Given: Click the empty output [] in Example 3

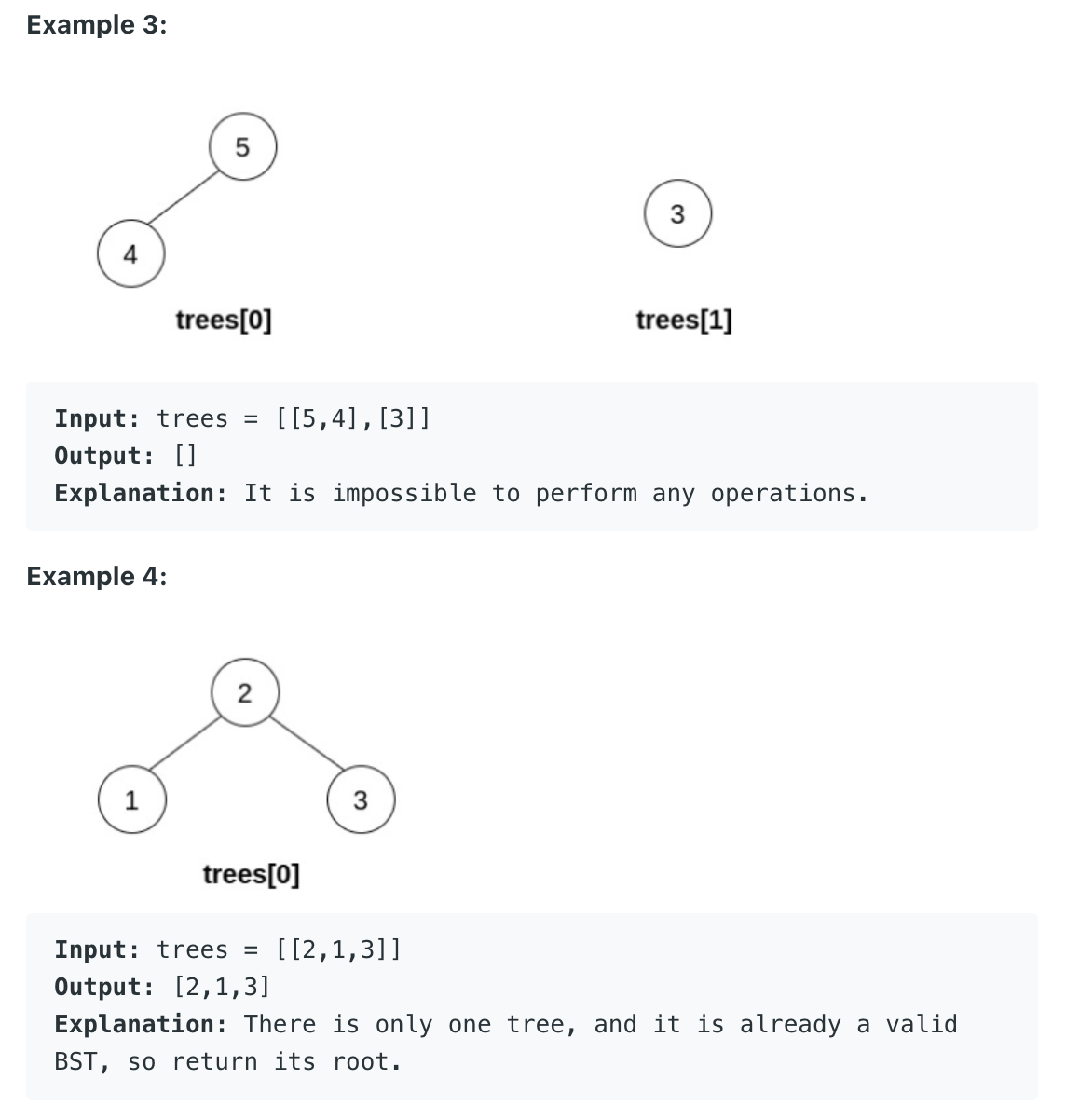Looking at the screenshot, I should pyautogui.click(x=184, y=456).
